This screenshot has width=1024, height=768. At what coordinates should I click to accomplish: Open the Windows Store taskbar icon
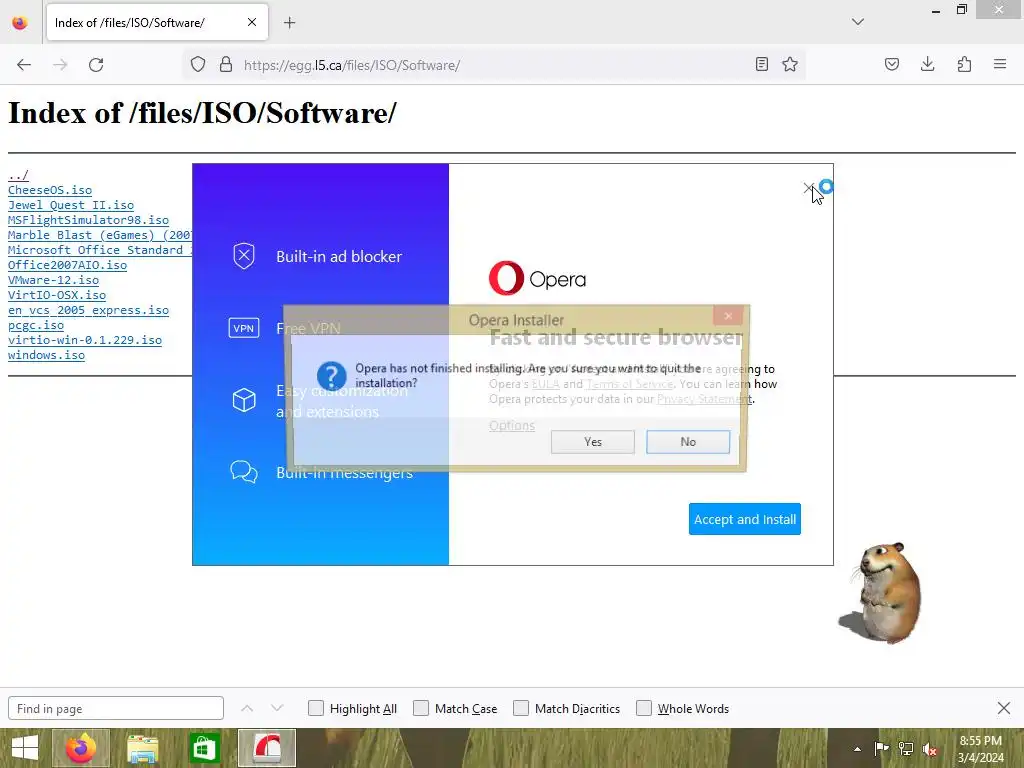[204, 748]
